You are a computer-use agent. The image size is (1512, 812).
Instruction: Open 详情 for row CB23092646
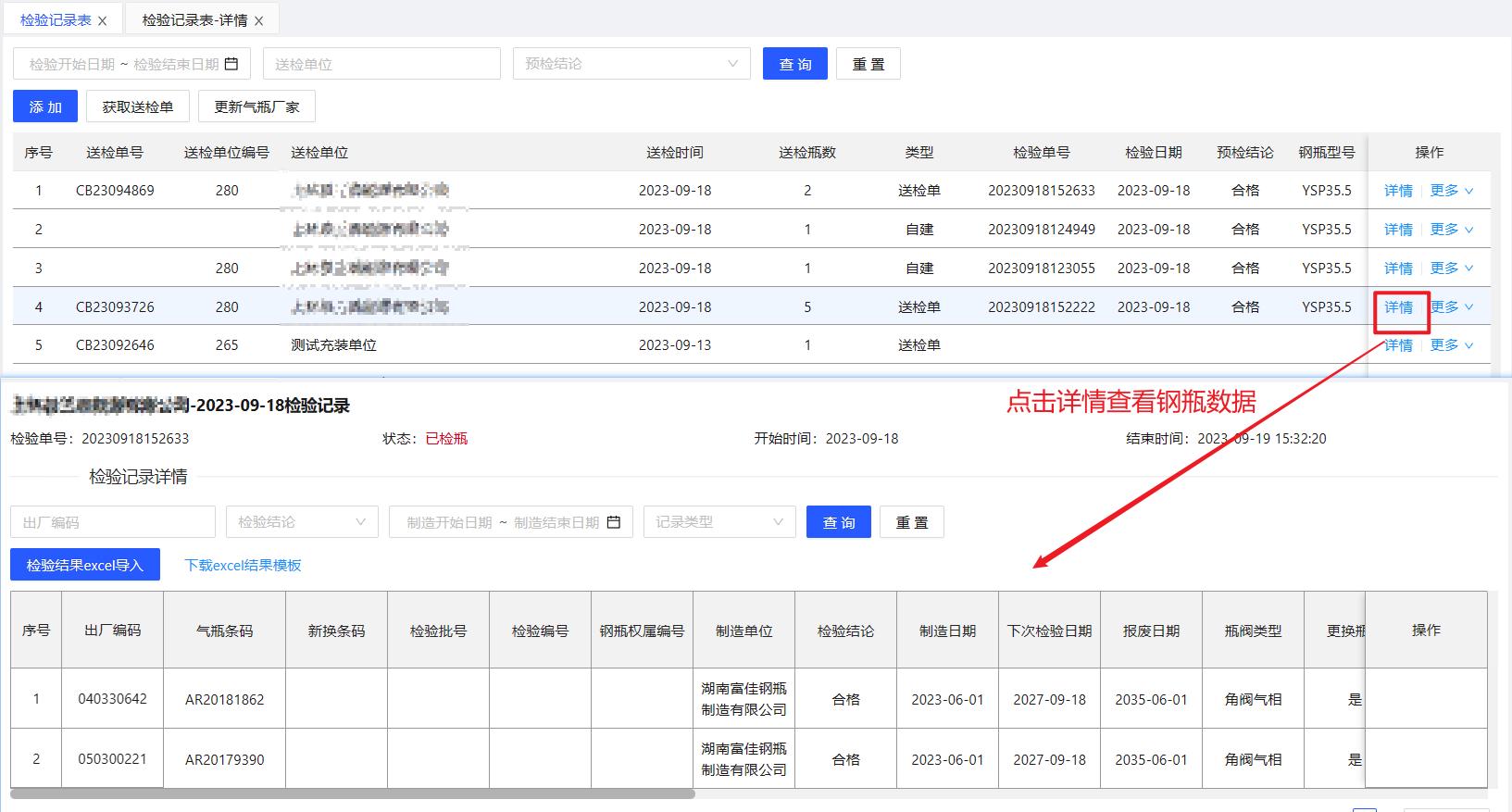point(1398,345)
